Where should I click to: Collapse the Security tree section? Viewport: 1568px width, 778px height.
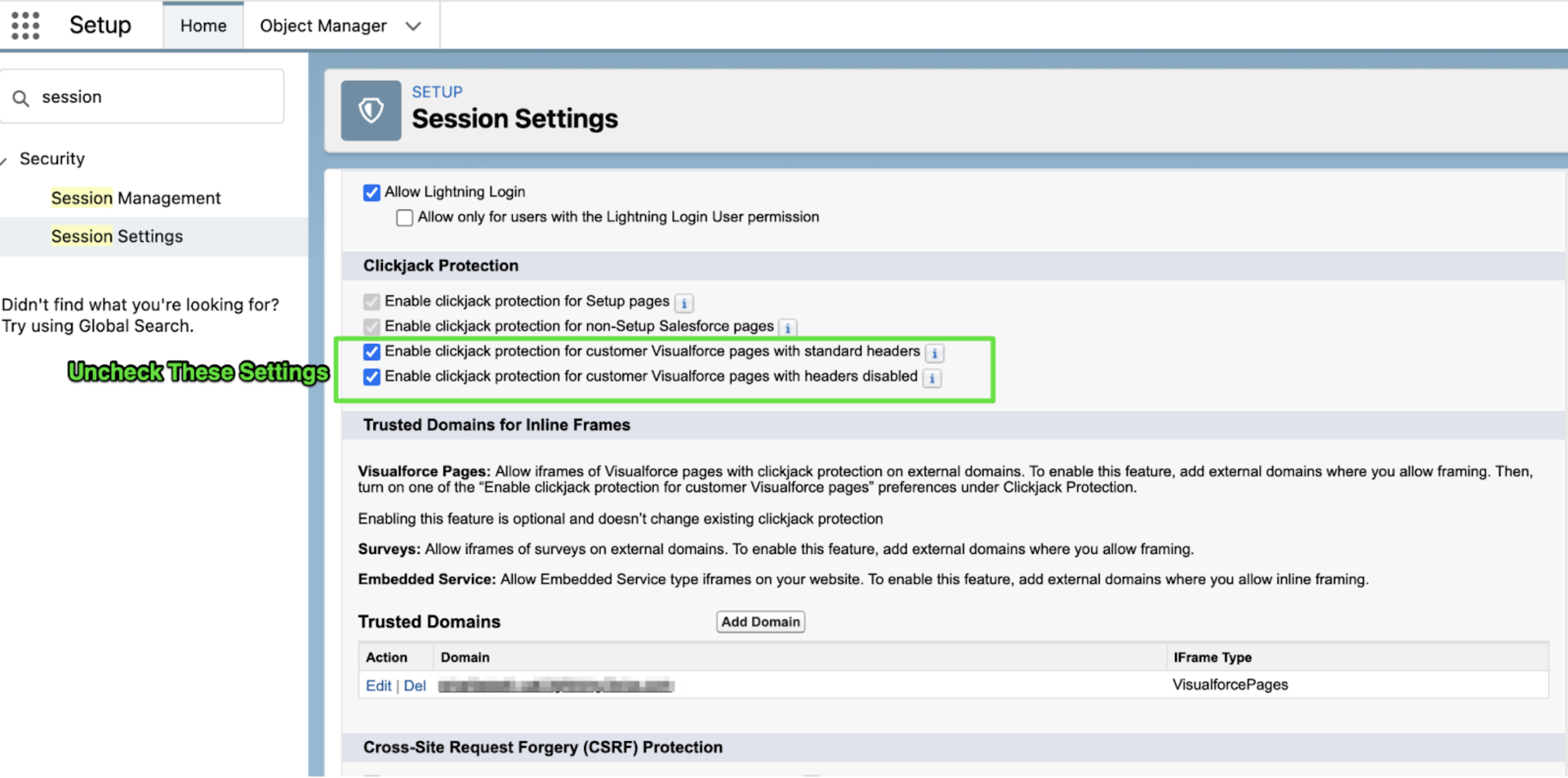(4, 160)
